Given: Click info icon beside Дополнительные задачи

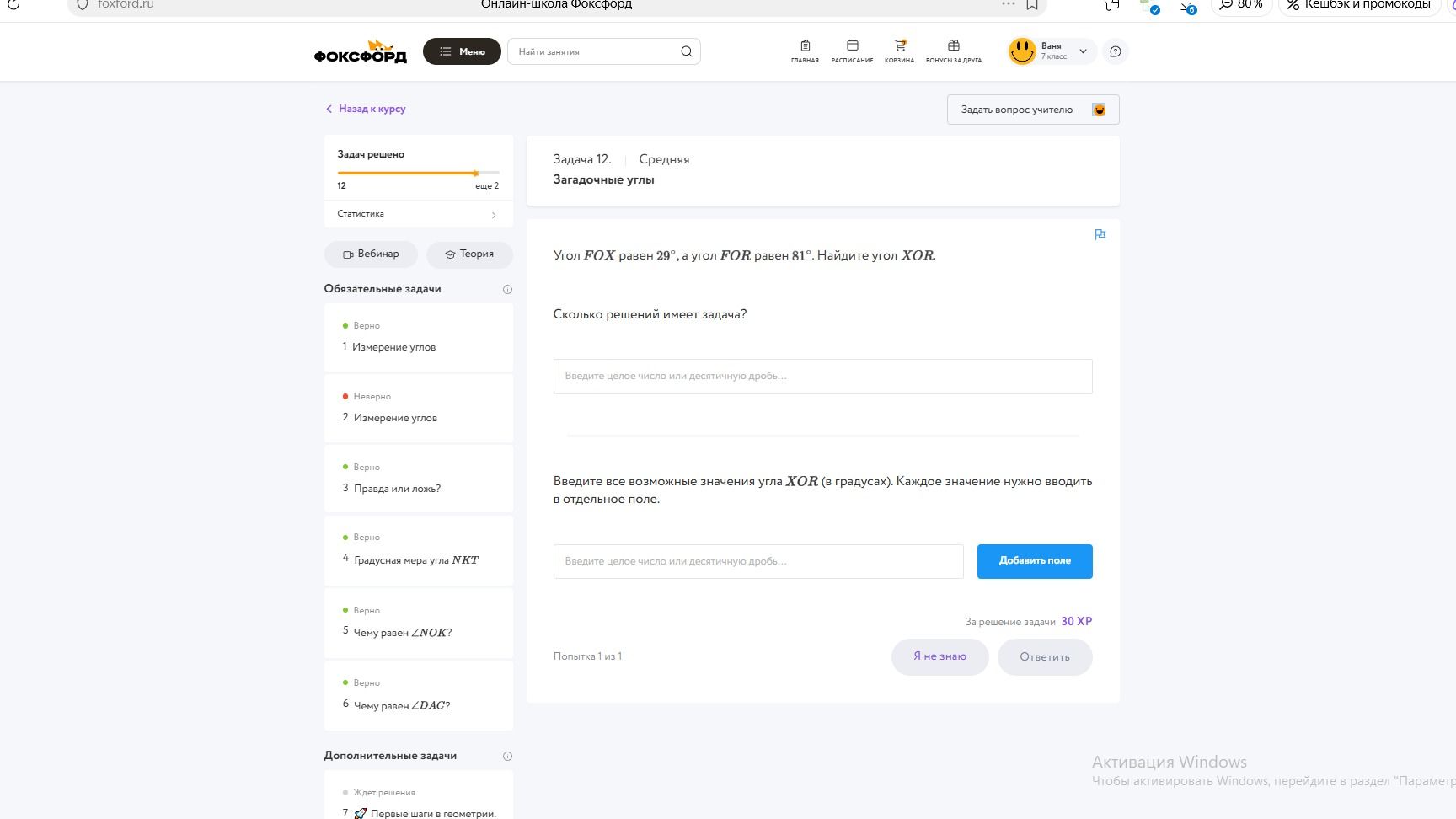Looking at the screenshot, I should tap(507, 756).
